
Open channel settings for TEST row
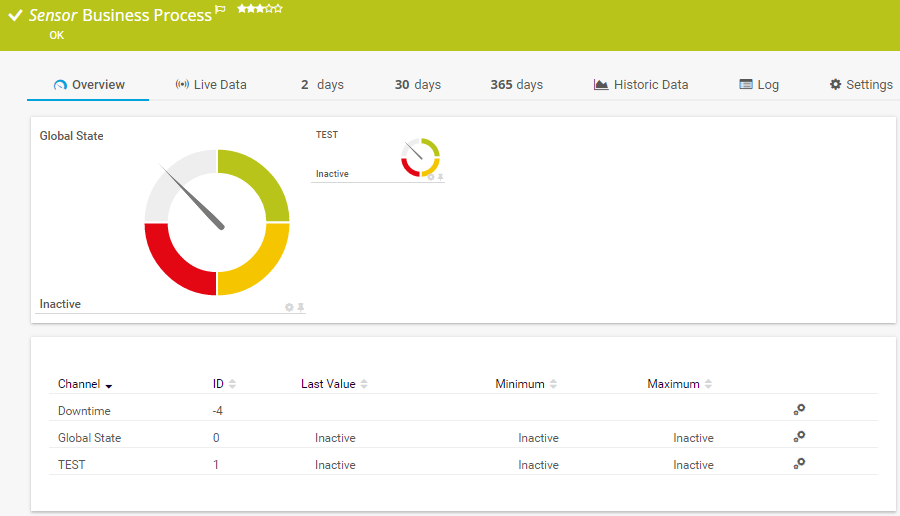[x=798, y=463]
